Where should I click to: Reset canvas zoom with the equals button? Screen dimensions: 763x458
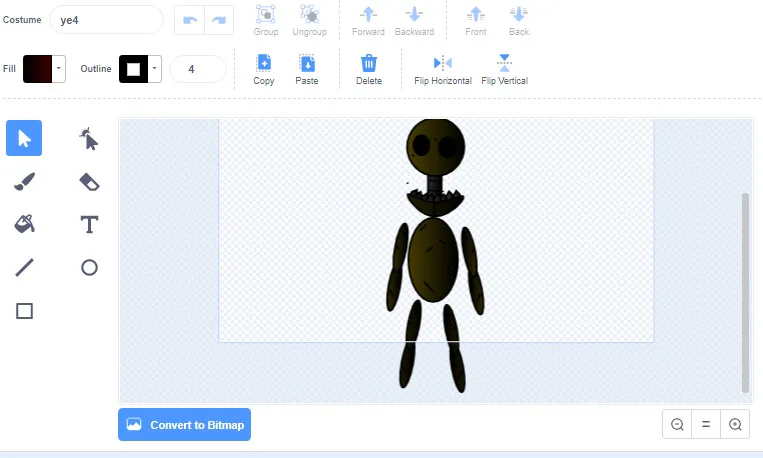pyautogui.click(x=706, y=424)
